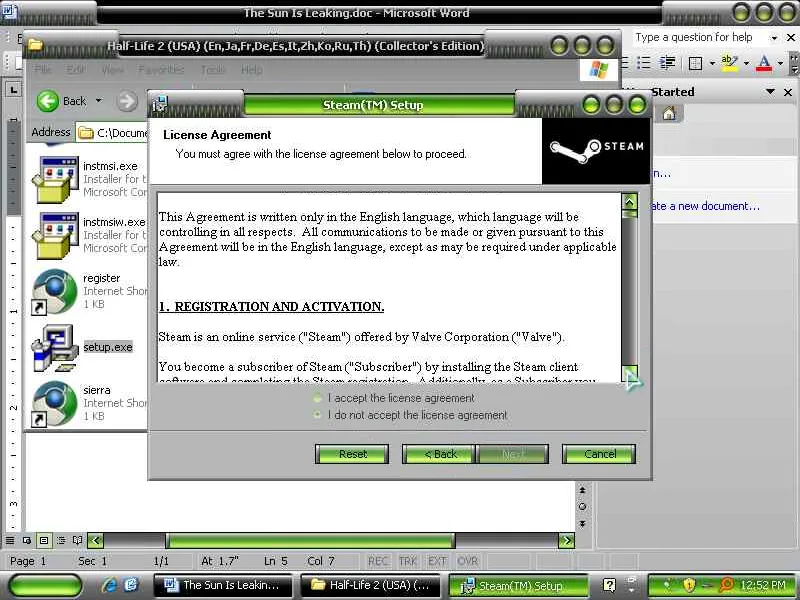Open the Explorer View menu
The image size is (800, 600).
(113, 69)
